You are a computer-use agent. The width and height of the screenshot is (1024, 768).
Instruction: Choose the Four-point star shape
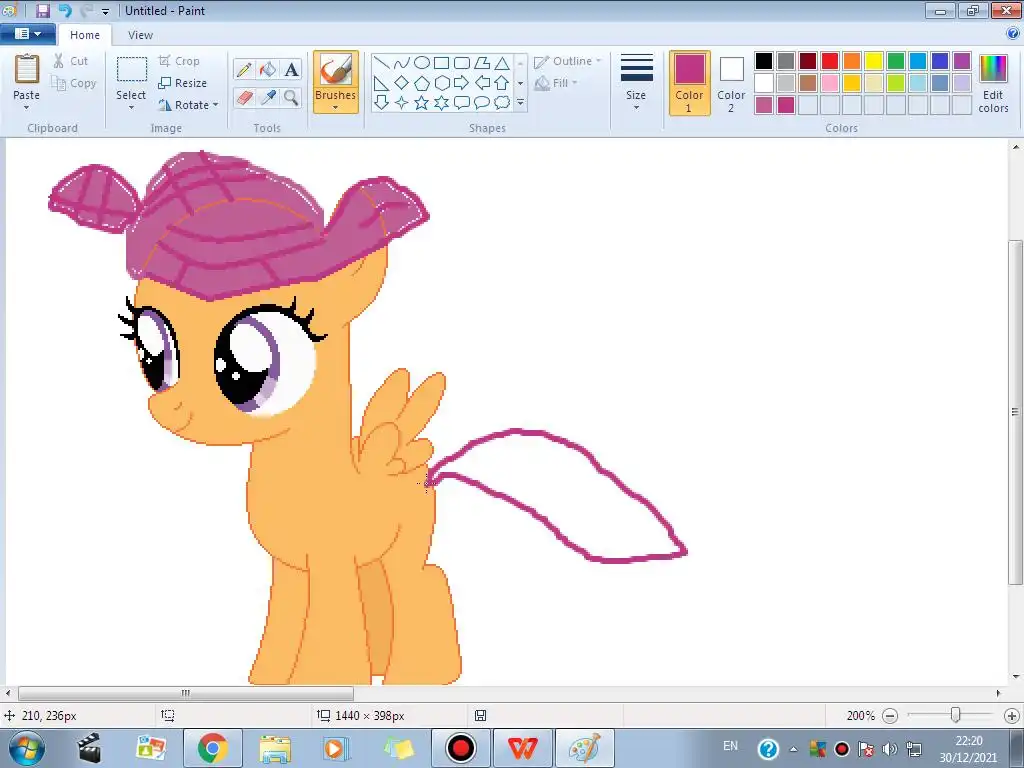click(402, 103)
